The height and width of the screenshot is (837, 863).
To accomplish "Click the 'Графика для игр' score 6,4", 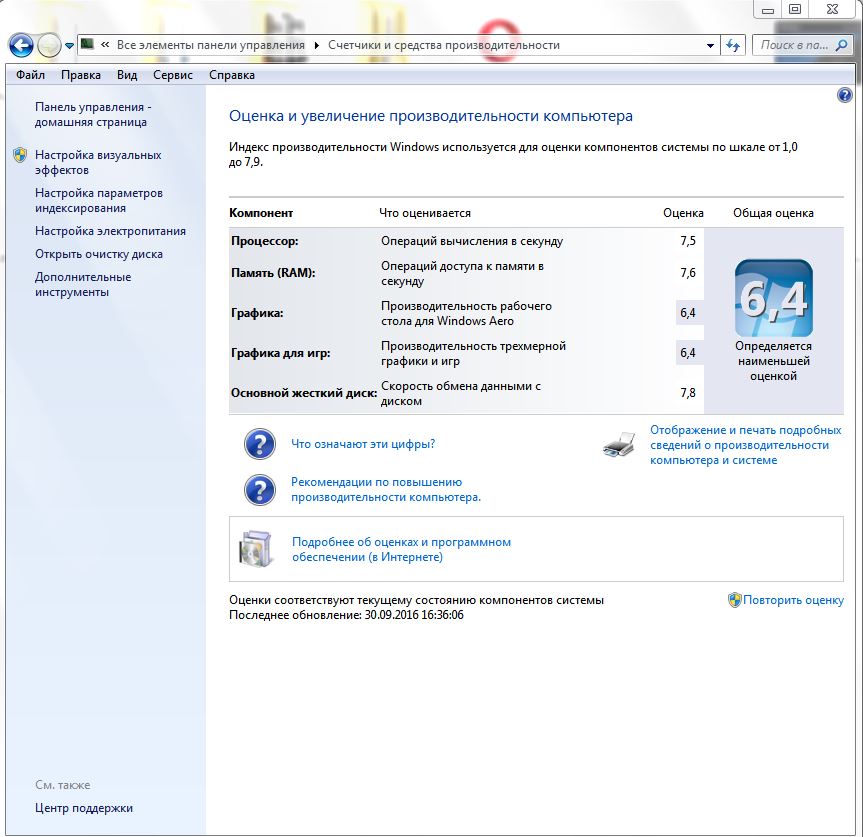I will coord(688,353).
